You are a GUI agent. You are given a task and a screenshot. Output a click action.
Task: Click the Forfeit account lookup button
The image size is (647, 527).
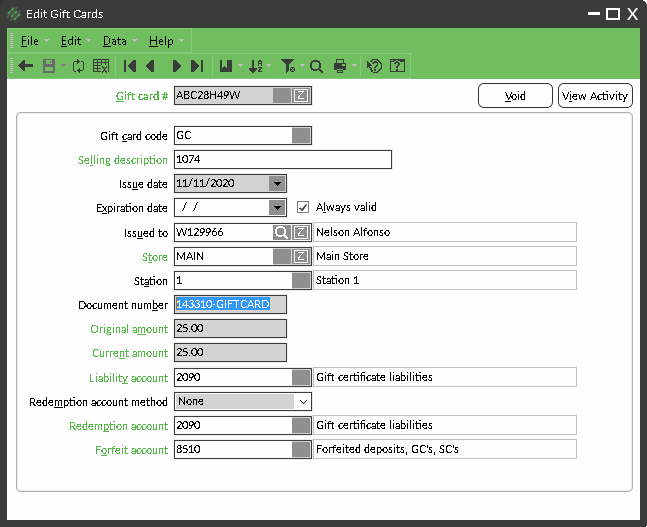301,449
